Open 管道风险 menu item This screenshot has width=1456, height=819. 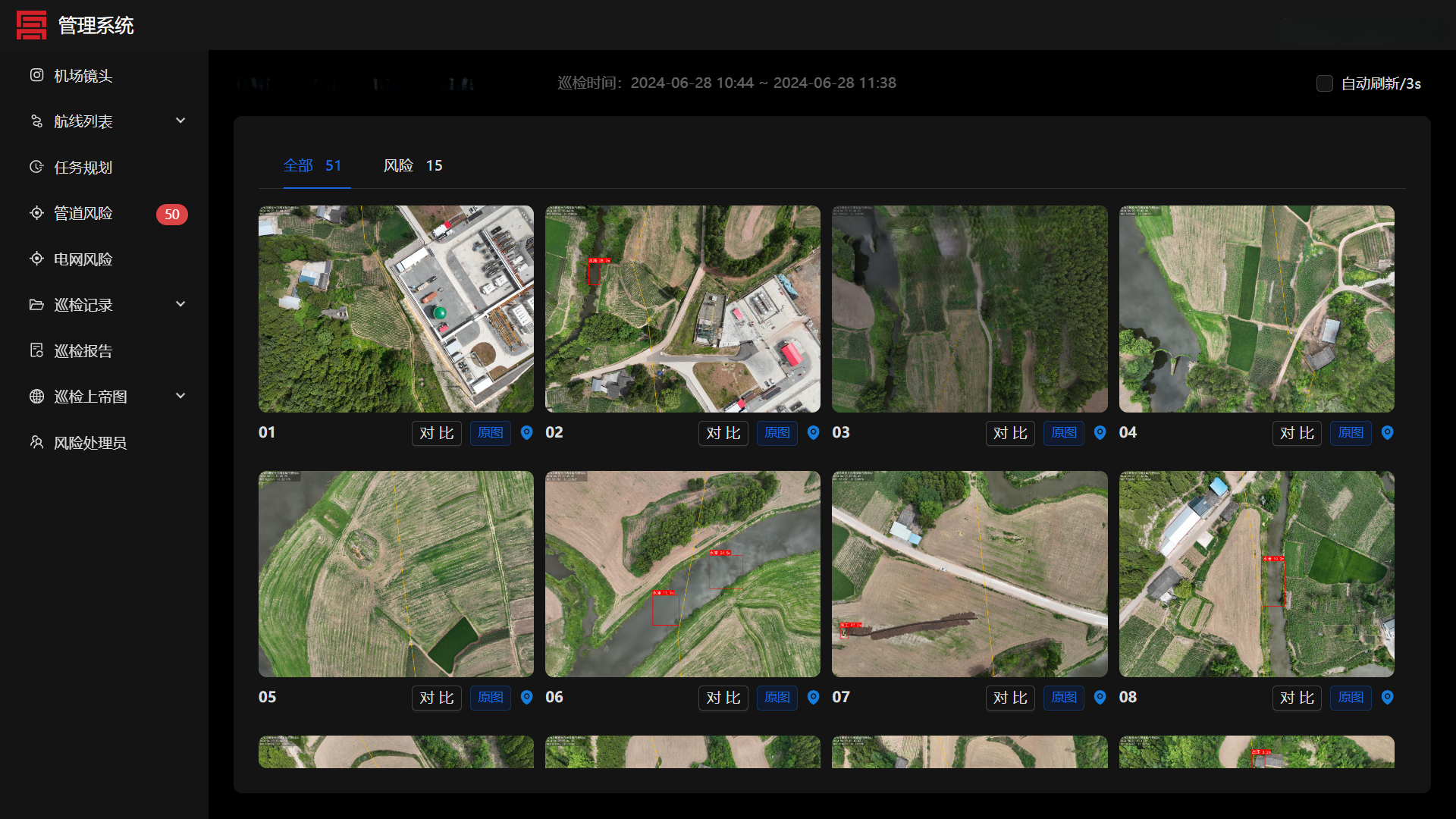(x=105, y=214)
